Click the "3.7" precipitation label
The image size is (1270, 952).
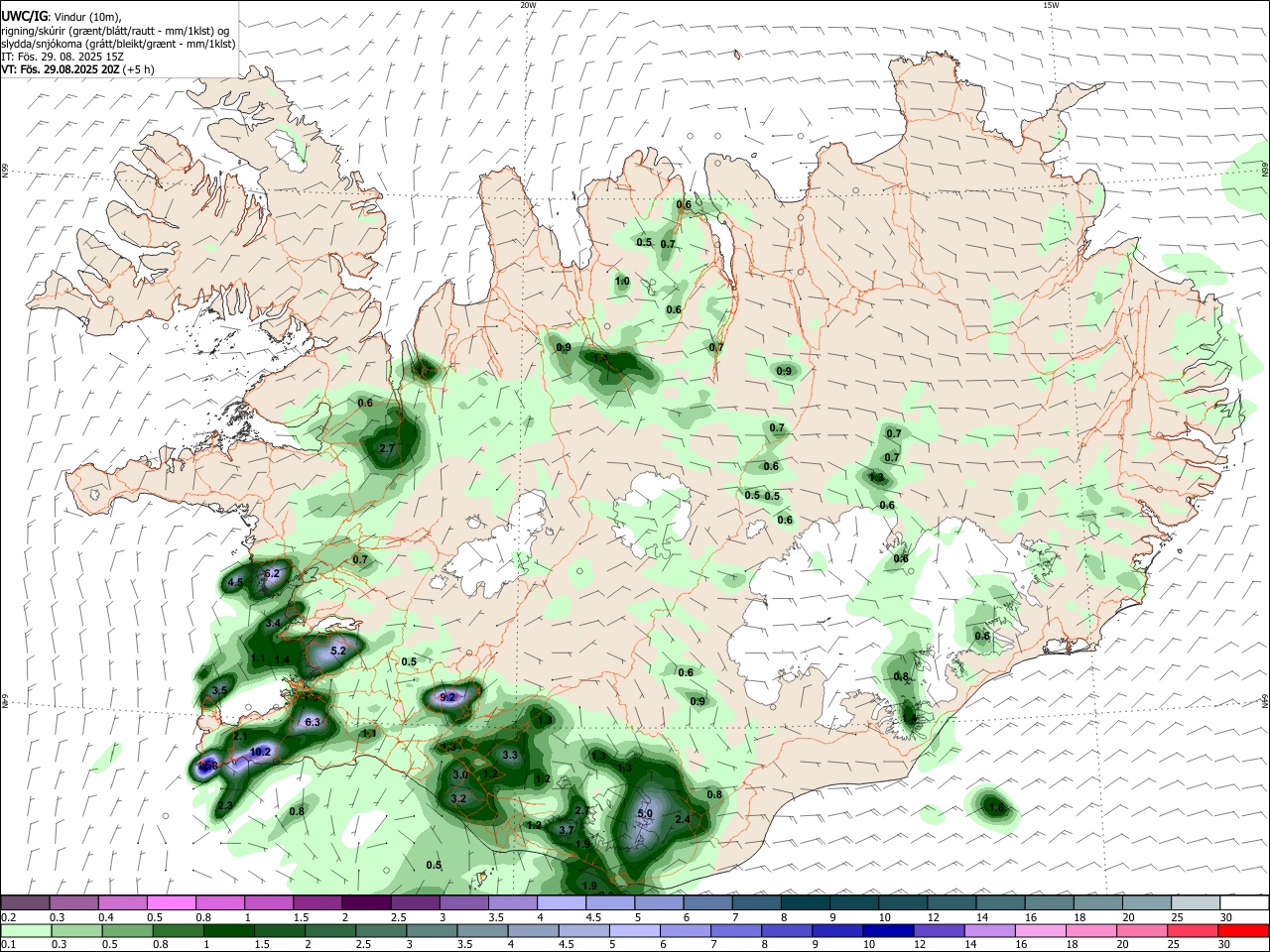point(567,830)
